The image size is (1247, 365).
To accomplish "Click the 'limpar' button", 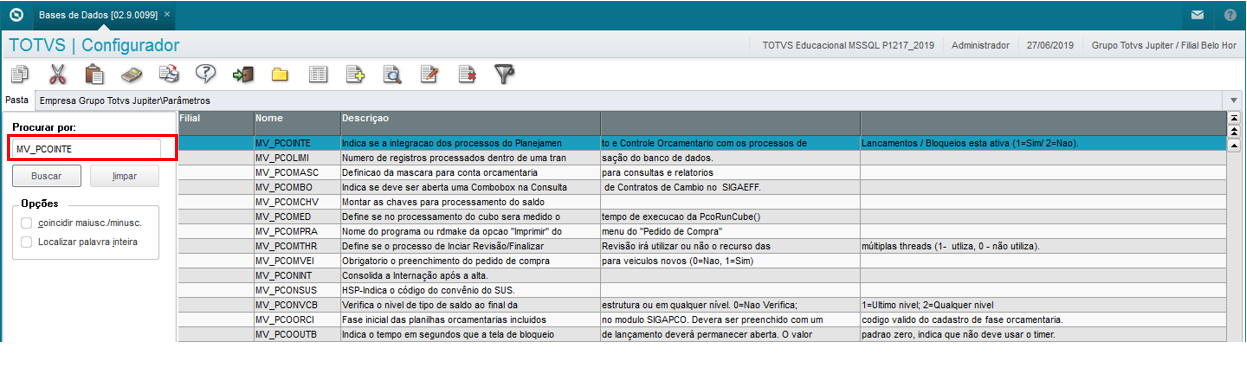I will 124,175.
